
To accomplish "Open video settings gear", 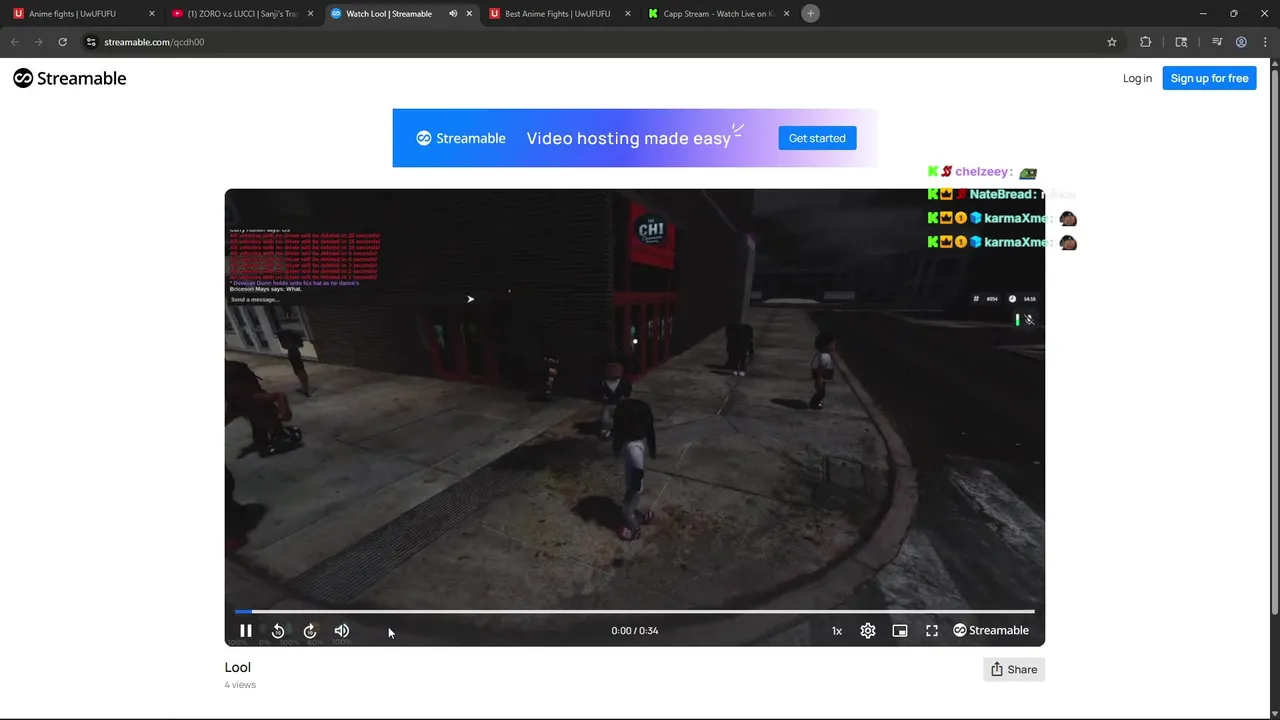I will (868, 631).
